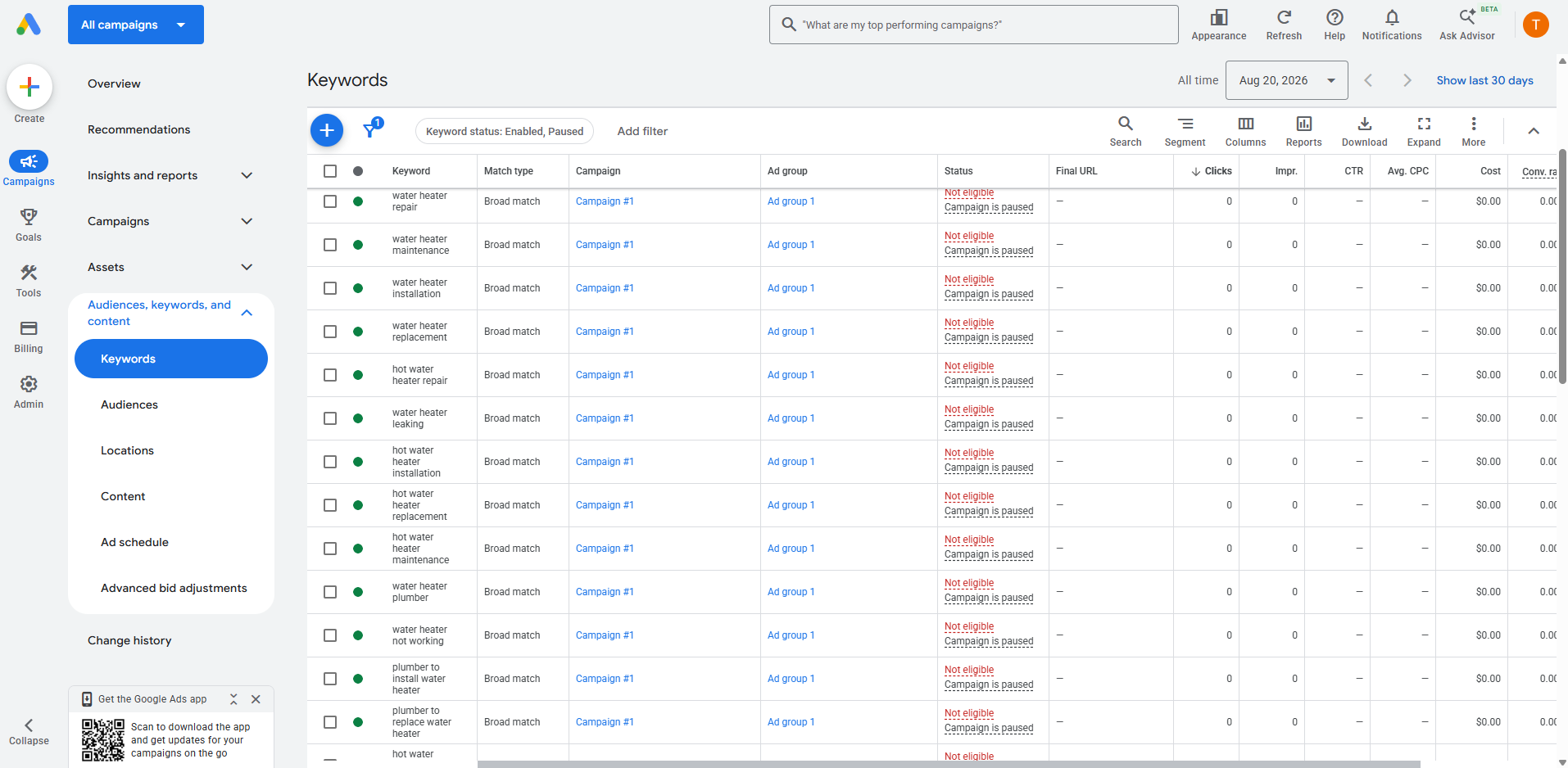This screenshot has width=1568, height=768.
Task: Toggle status dot for 'water heater maintenance'
Action: pyautogui.click(x=358, y=245)
